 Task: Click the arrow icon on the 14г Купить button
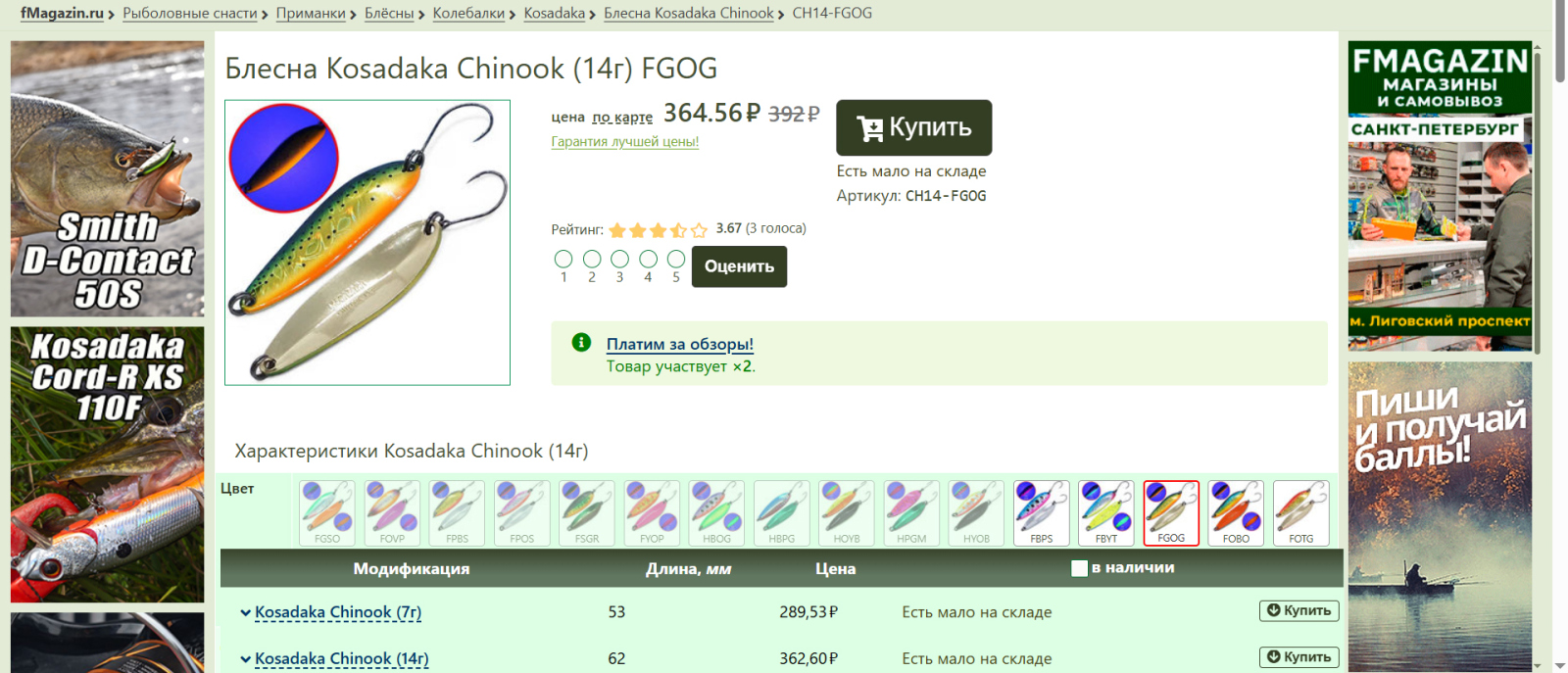tap(1274, 657)
